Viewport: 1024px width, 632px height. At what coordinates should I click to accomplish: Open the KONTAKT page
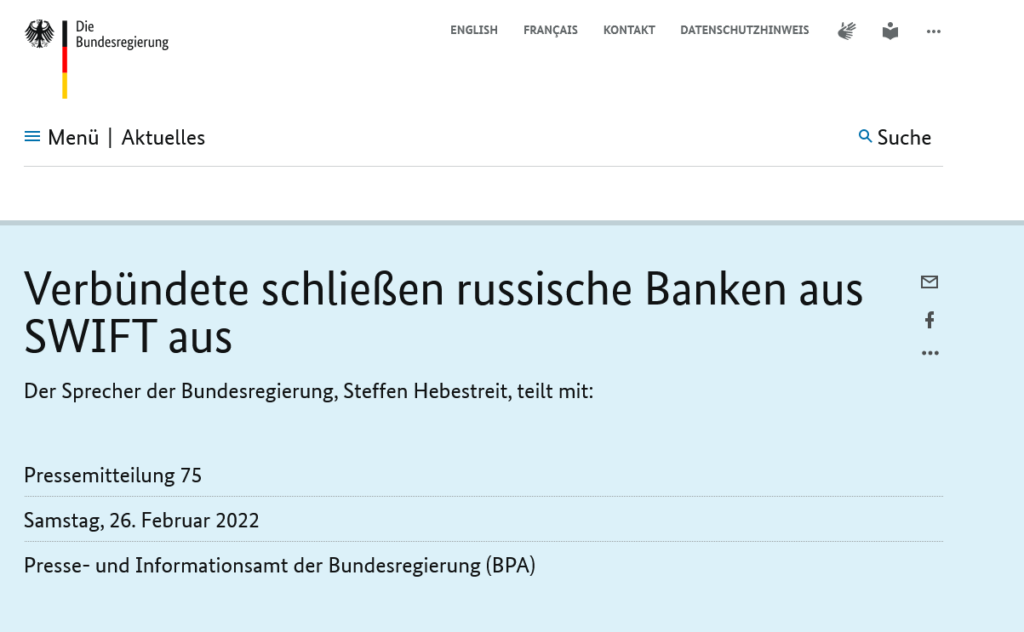(629, 30)
